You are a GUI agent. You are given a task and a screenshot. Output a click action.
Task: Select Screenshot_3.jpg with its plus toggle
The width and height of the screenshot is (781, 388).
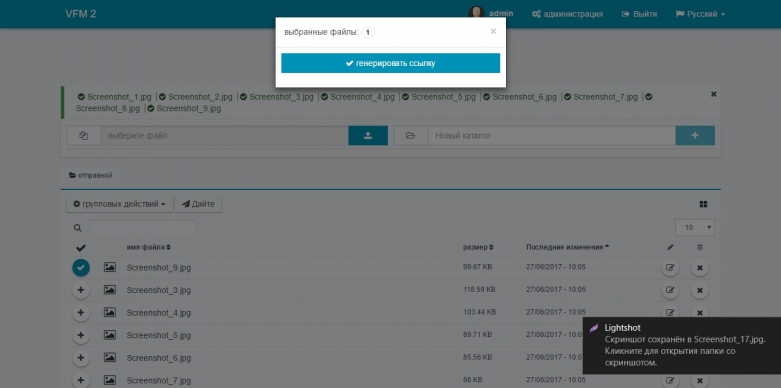(81, 290)
